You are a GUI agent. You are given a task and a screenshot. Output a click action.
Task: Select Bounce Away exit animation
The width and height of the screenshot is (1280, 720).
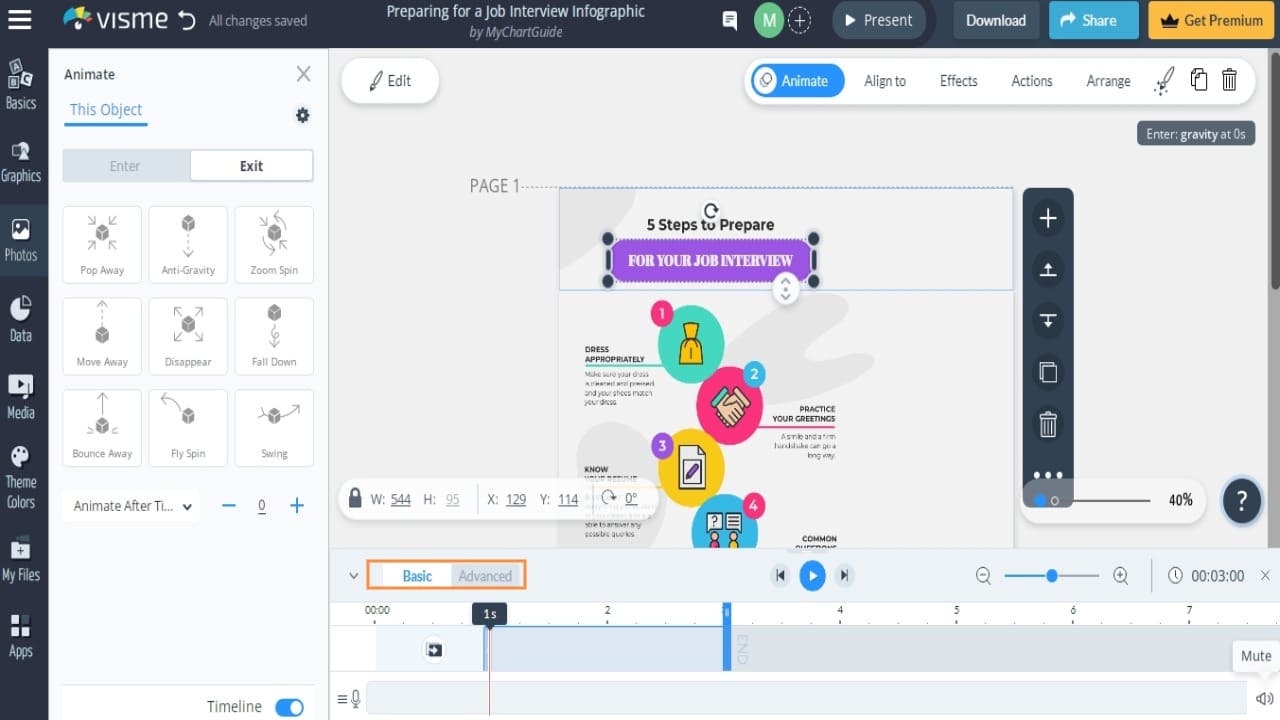point(102,428)
